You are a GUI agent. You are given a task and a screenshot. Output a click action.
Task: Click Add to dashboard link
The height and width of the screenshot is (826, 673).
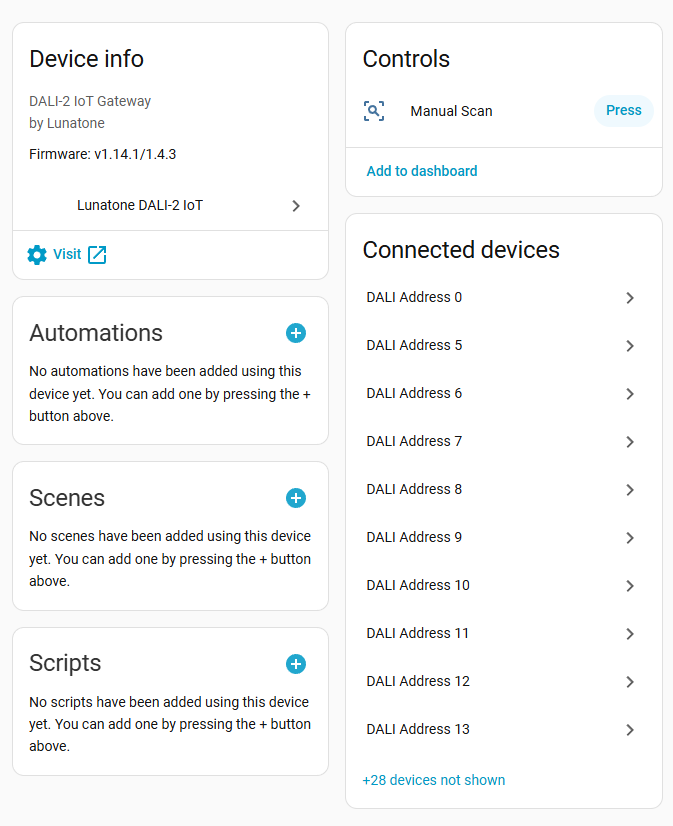421,171
